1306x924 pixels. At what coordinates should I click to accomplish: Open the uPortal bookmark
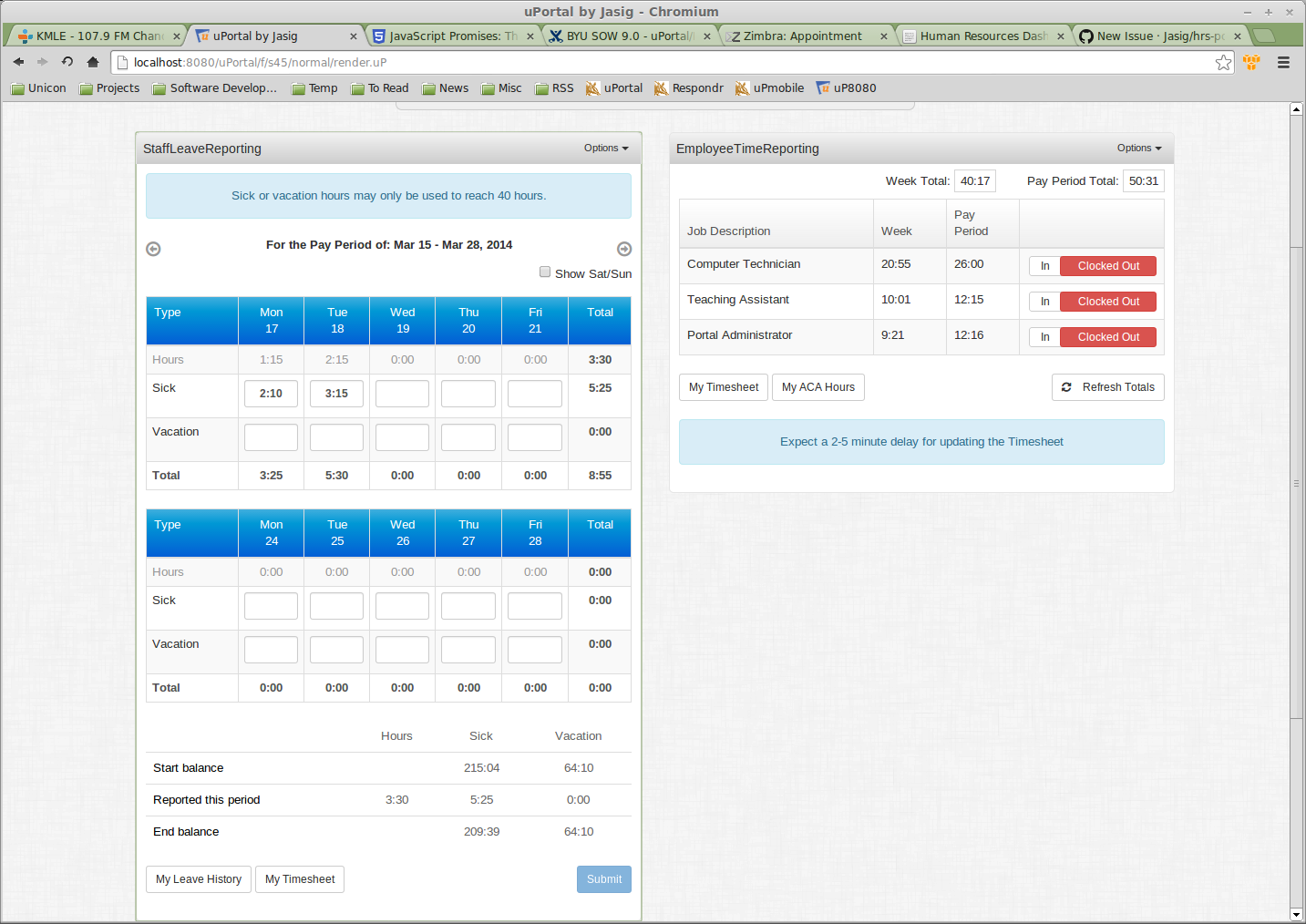coord(614,88)
